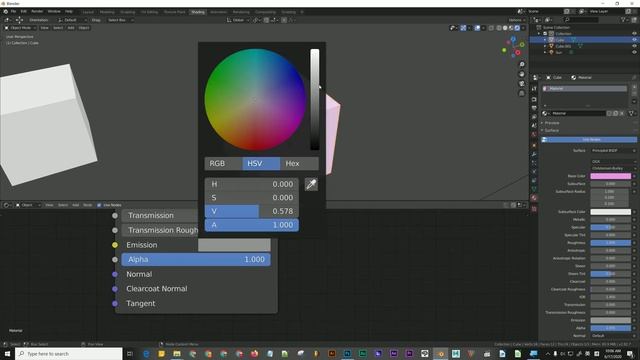The width and height of the screenshot is (640, 360).
Task: Toggle camera view gizmo in viewport
Action: [522, 84]
